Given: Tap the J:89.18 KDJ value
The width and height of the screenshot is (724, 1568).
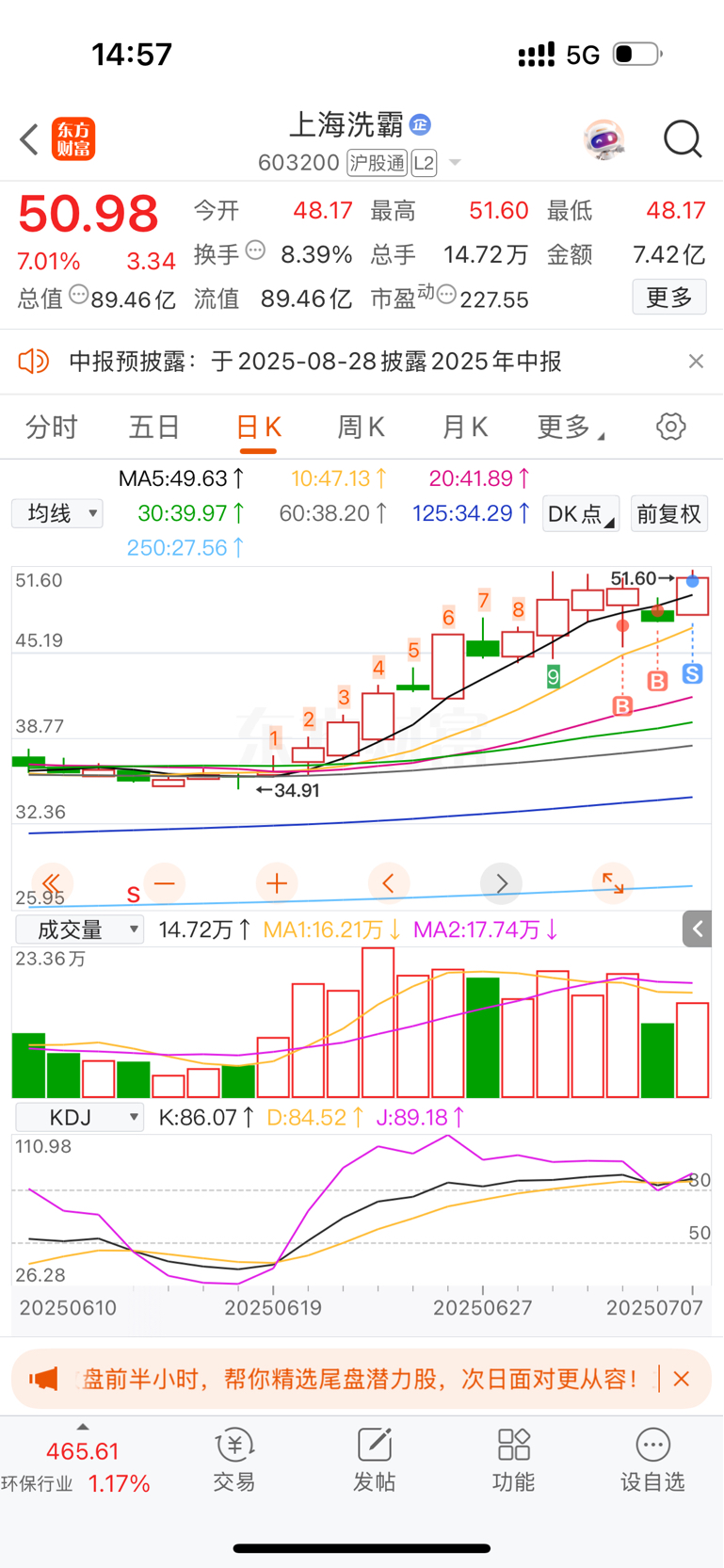Looking at the screenshot, I should (x=421, y=1118).
